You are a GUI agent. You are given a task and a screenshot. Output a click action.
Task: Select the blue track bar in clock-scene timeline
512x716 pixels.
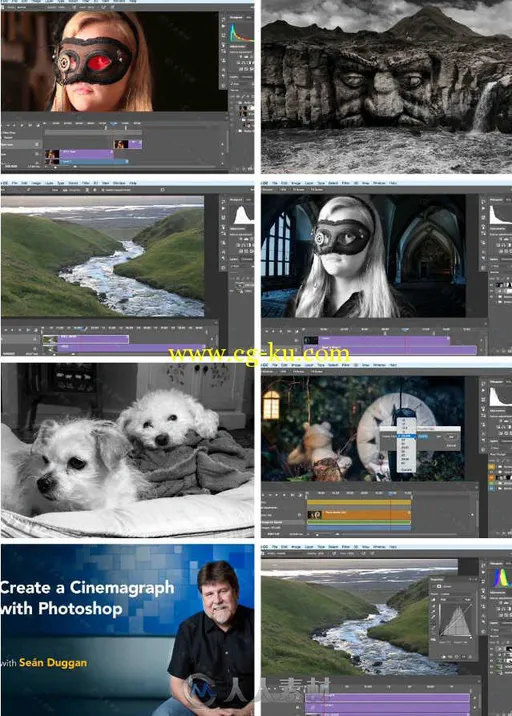tap(359, 528)
